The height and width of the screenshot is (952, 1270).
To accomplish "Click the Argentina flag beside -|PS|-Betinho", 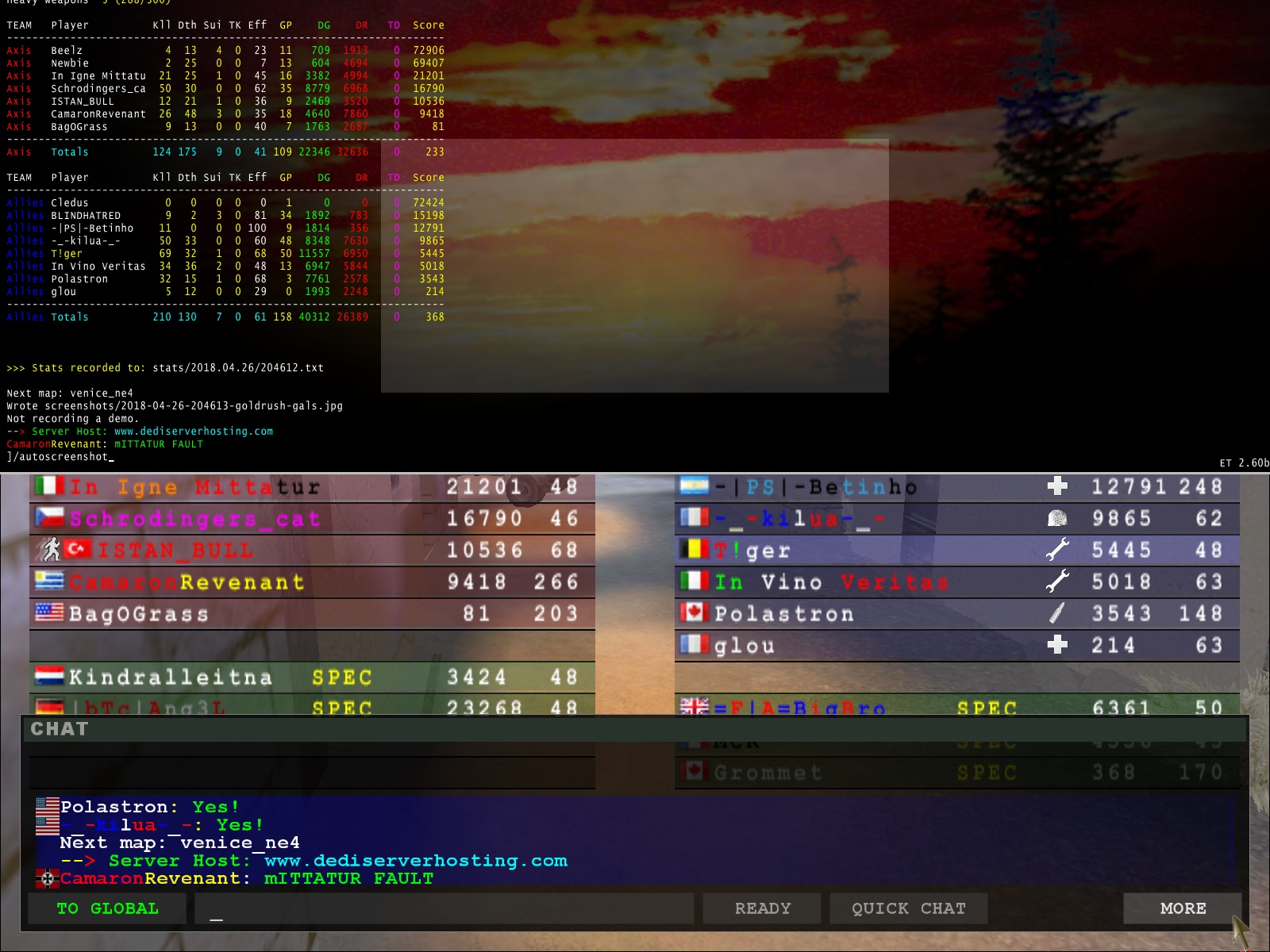I will pos(695,486).
